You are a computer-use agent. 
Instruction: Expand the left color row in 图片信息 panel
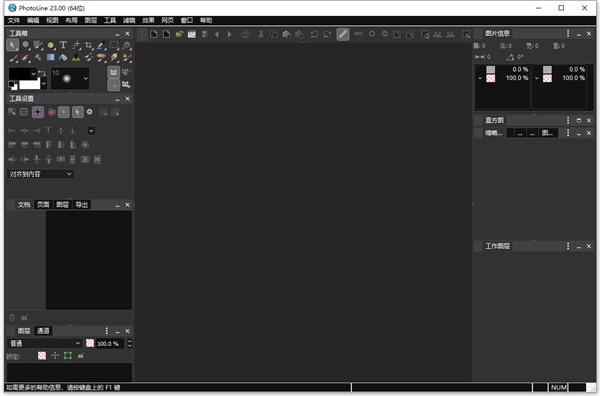coord(480,78)
